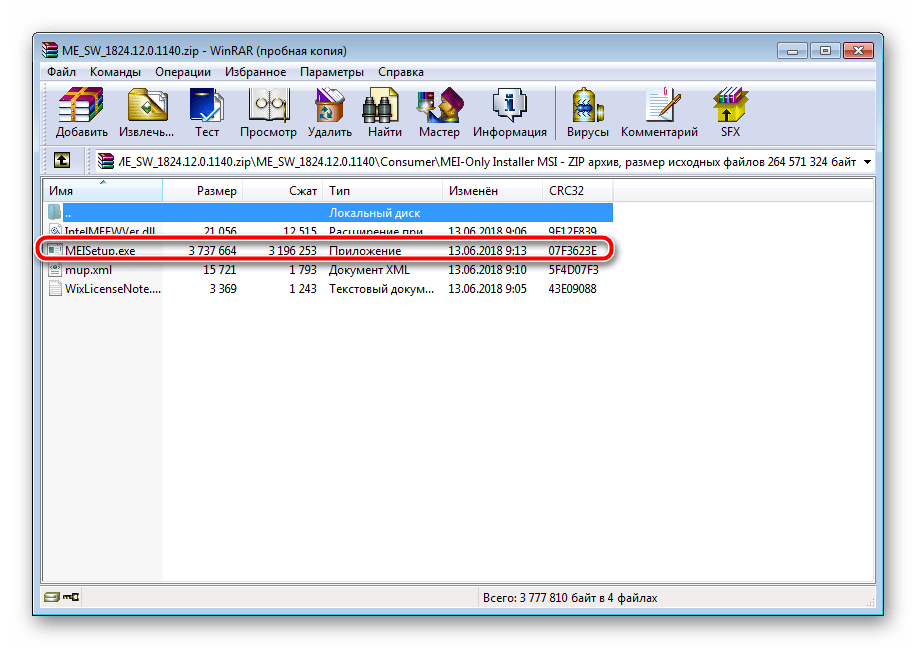The image size is (916, 648).
Task: Sort by the Изменён column header
Action: [x=474, y=191]
